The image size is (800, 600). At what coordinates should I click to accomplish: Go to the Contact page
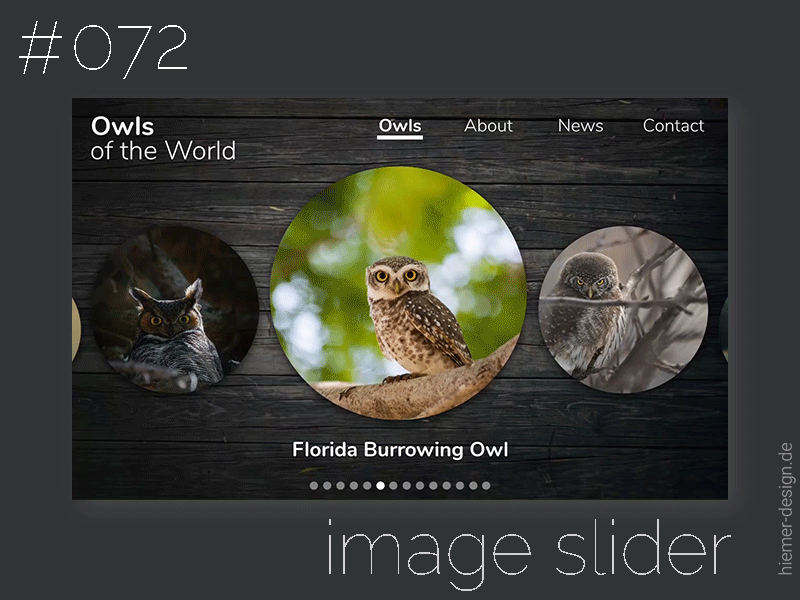(x=674, y=126)
